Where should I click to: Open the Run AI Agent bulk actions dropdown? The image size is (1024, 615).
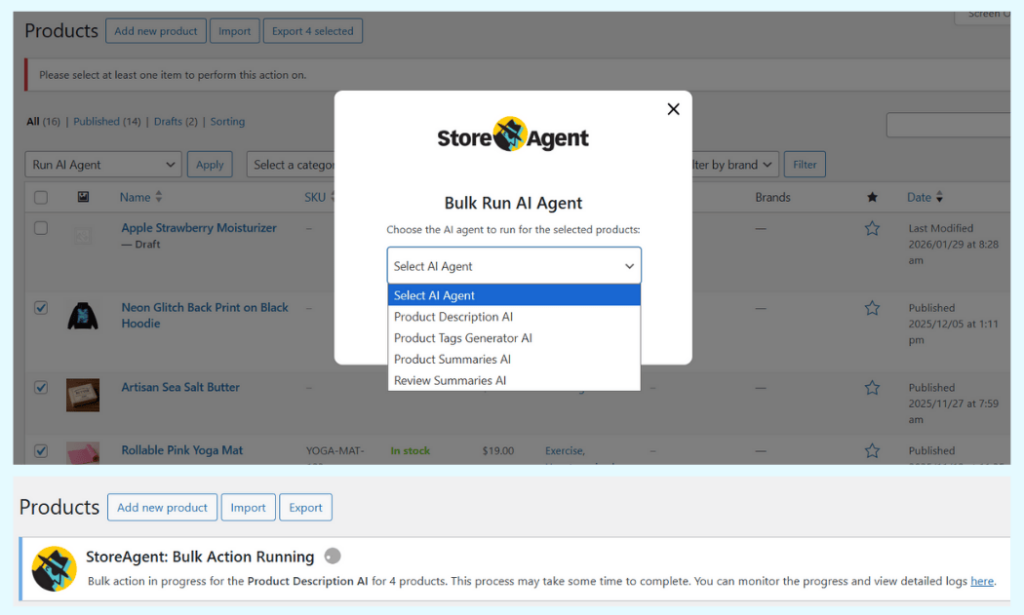102,164
